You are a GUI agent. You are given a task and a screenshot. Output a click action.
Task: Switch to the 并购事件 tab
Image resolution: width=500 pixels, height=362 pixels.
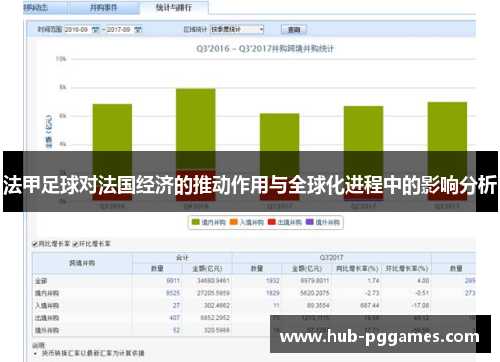[103, 8]
